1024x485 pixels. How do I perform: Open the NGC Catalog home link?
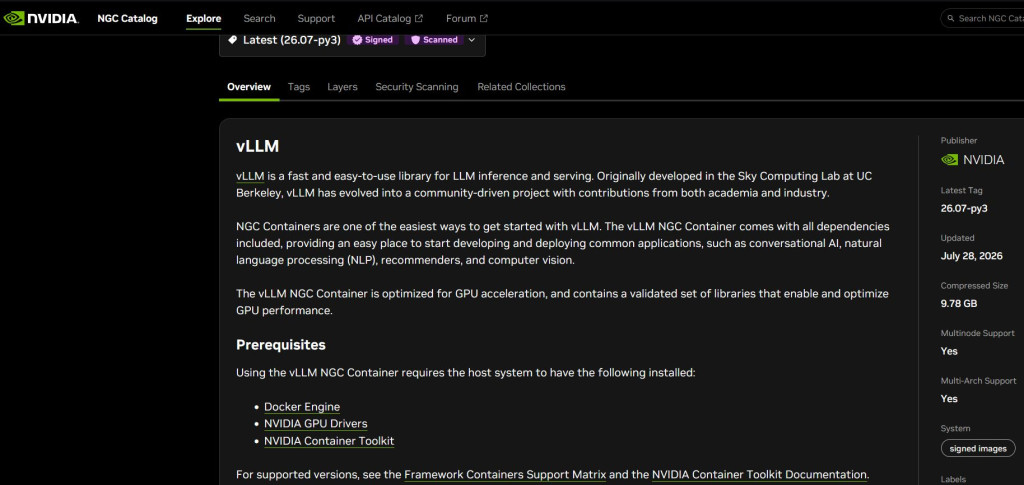[127, 18]
